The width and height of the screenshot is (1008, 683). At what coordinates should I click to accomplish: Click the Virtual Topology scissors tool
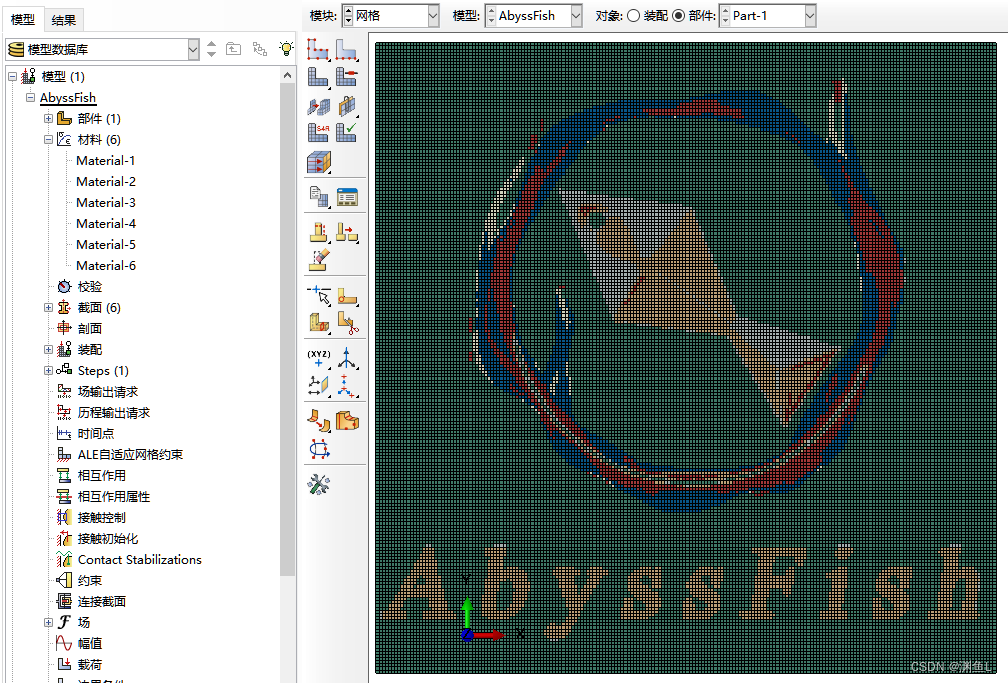[x=347, y=322]
